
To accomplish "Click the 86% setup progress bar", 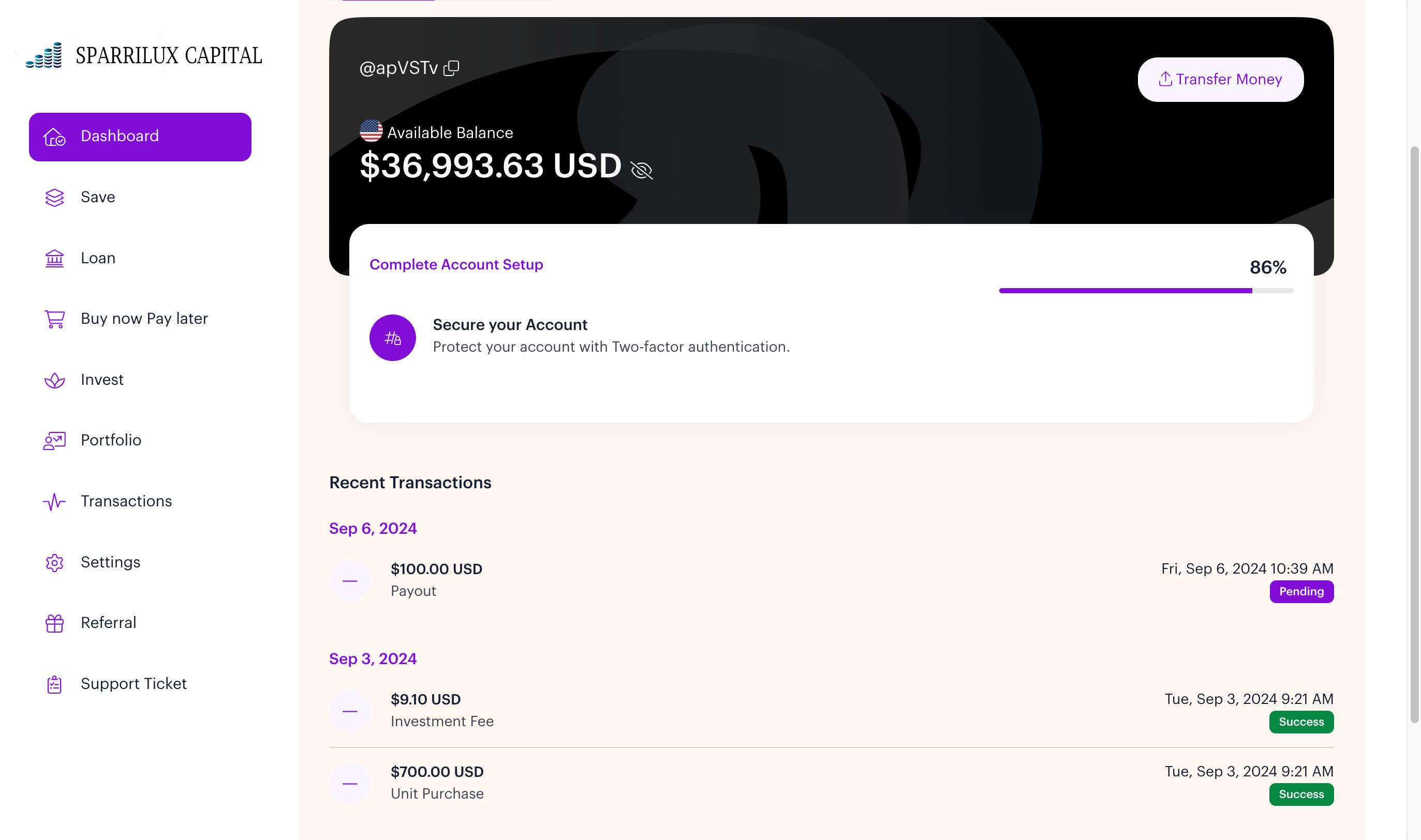I will (1146, 290).
